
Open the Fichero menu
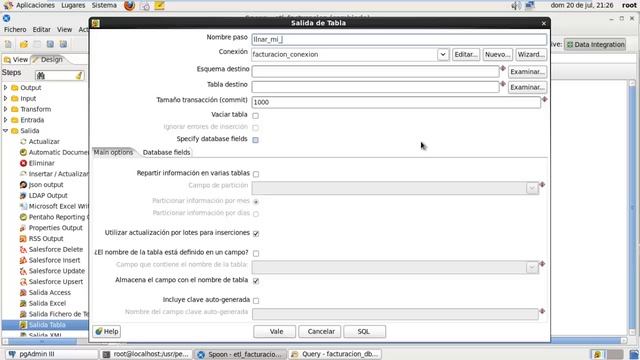tap(15, 29)
